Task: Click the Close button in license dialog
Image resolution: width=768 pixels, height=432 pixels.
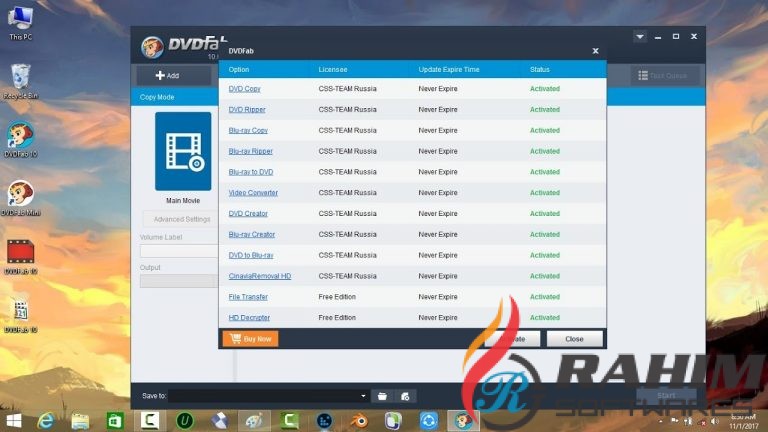Action: [x=575, y=339]
